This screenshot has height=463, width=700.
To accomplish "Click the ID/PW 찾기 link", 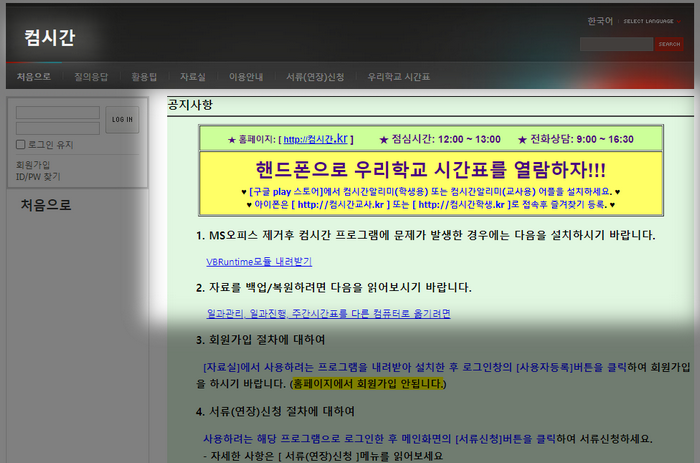I will 38,176.
